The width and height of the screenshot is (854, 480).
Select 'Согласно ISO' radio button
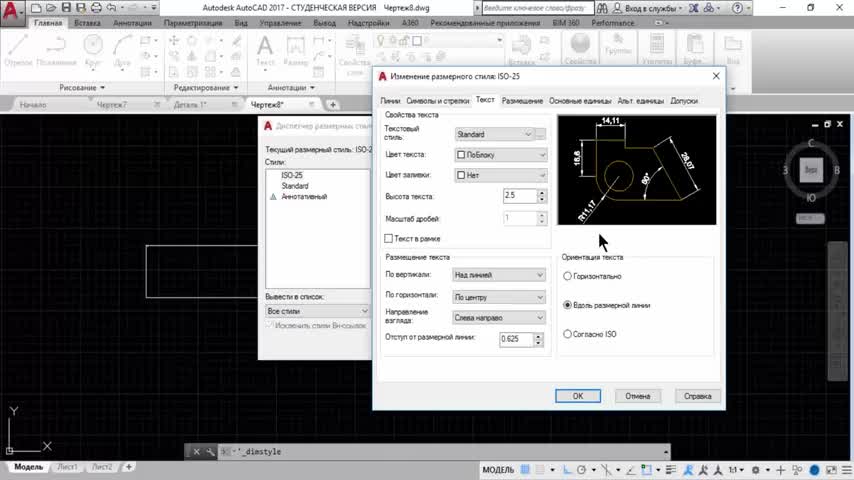click(x=567, y=334)
